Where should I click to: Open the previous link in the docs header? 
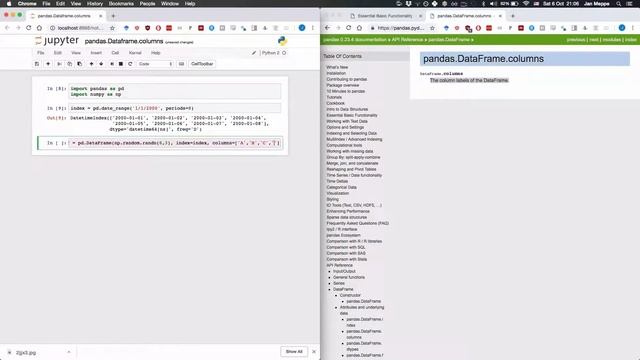576,40
